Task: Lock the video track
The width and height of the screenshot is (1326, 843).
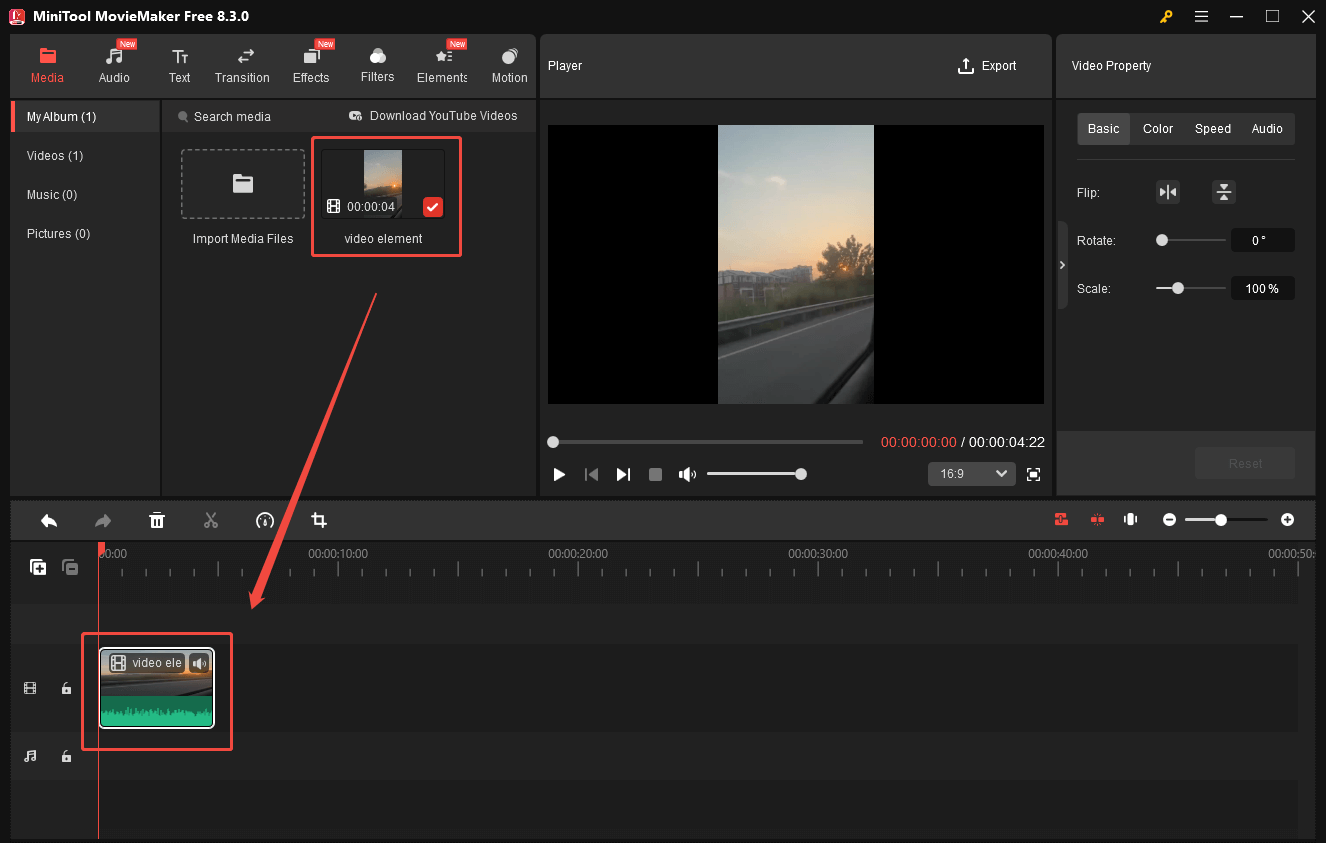Action: (66, 688)
